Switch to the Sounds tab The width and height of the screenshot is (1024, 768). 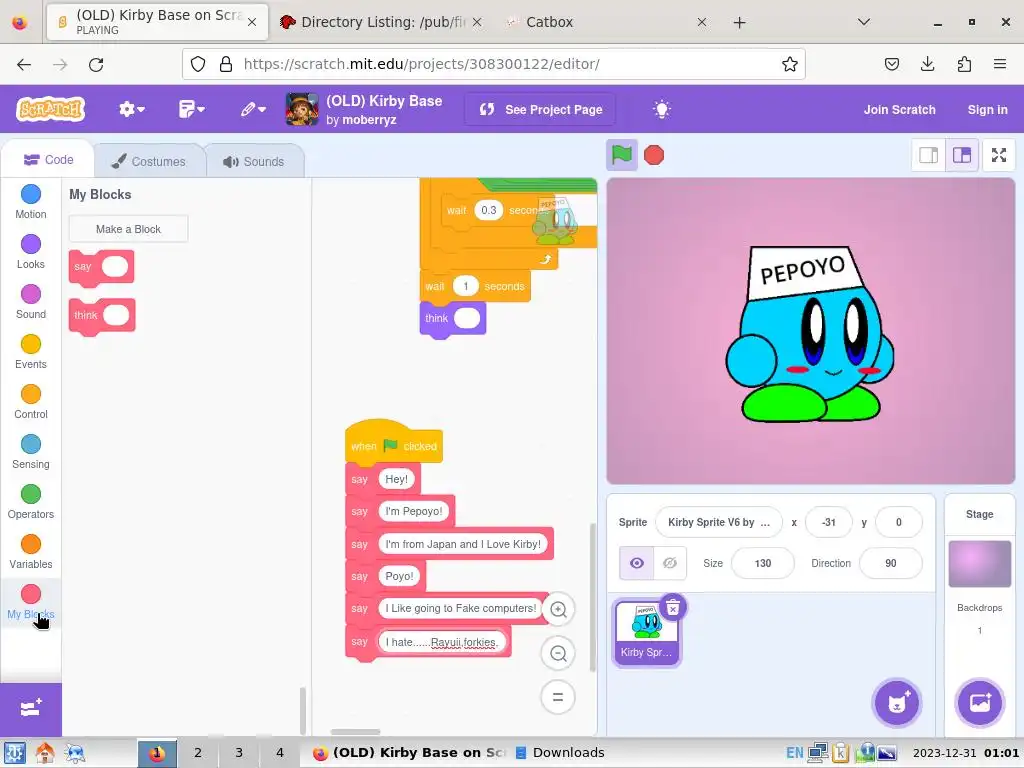tap(254, 161)
